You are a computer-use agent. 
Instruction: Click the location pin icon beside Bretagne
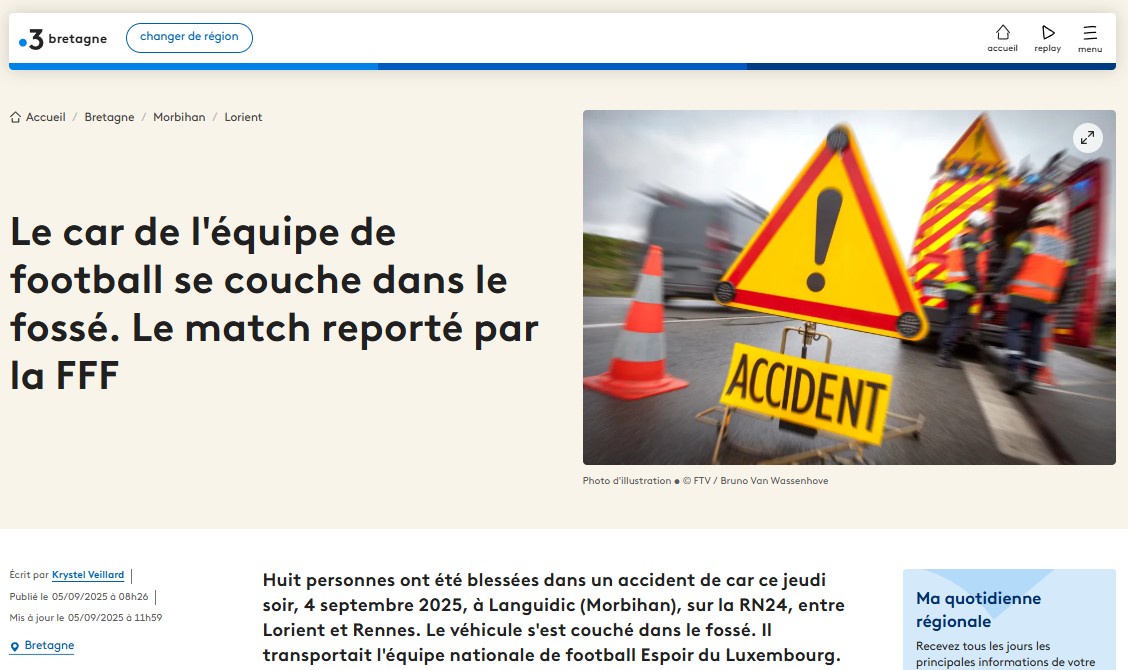[x=15, y=646]
